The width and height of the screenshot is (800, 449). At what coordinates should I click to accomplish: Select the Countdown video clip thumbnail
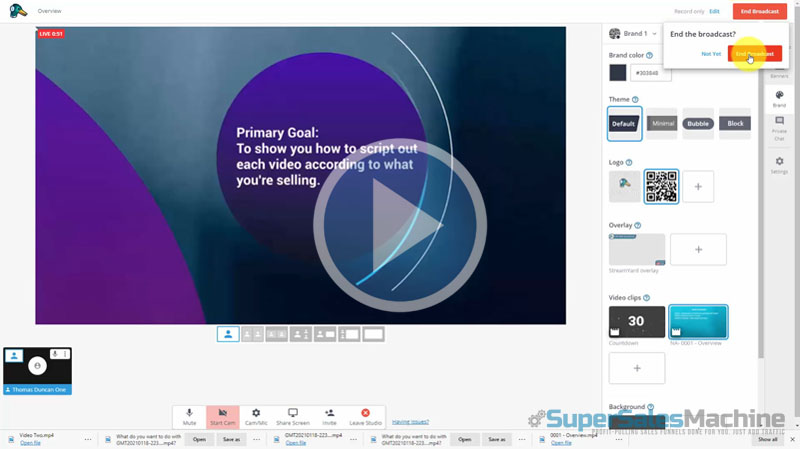click(637, 323)
